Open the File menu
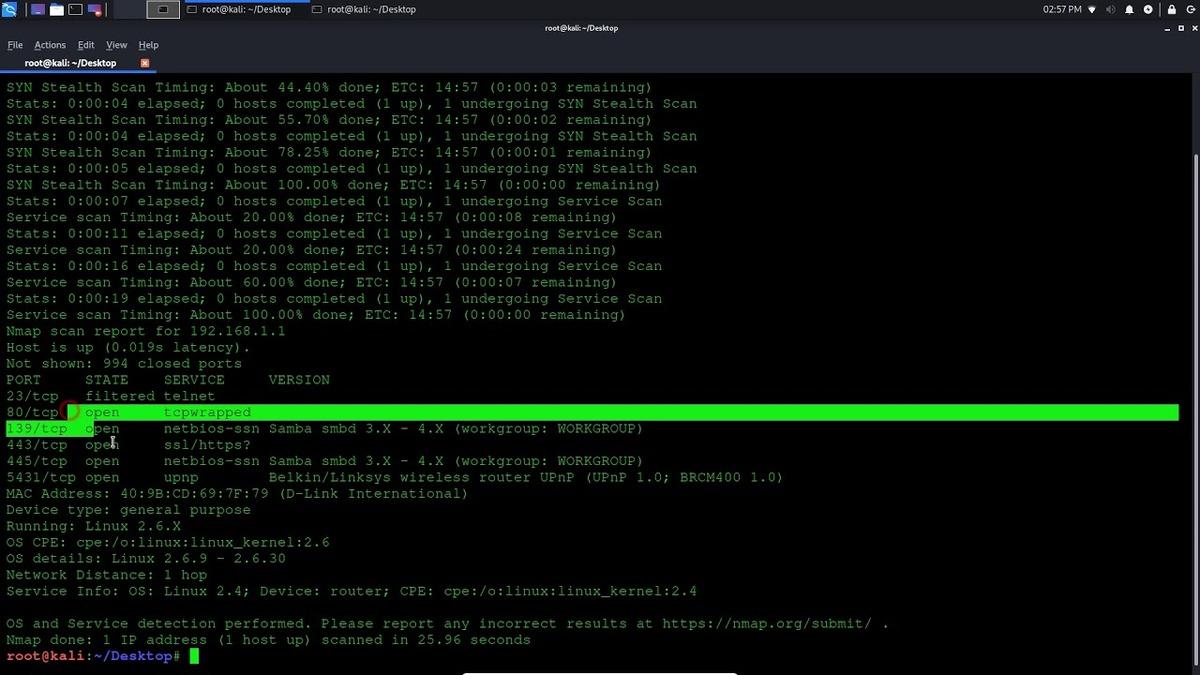1200x675 pixels. pyautogui.click(x=15, y=44)
